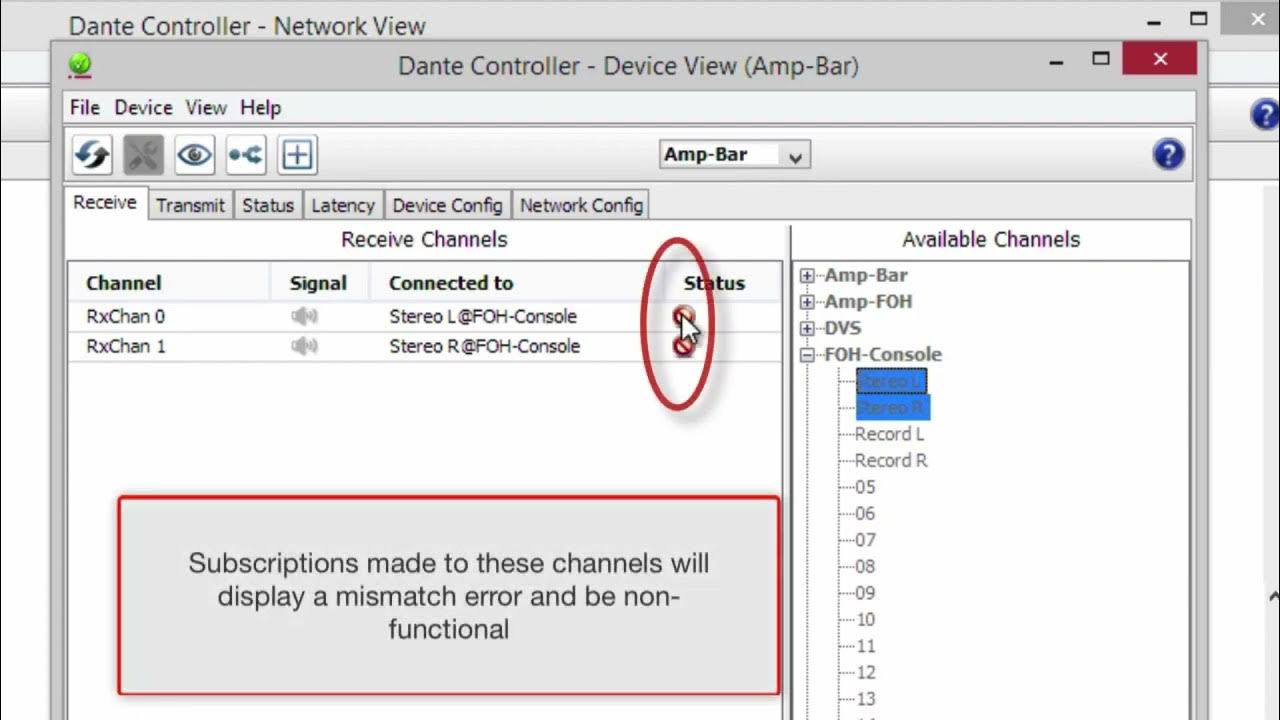
Task: Minimize the Device View window
Action: tap(1056, 60)
